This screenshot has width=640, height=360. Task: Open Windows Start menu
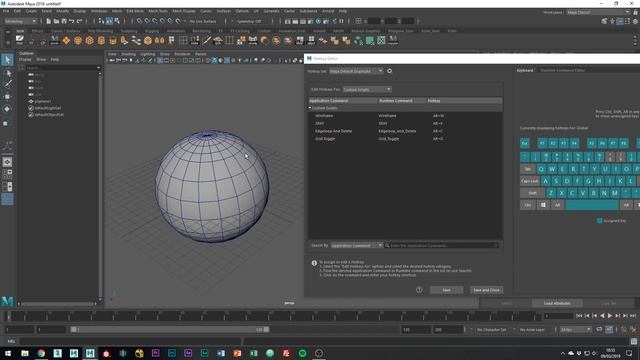coord(8,353)
